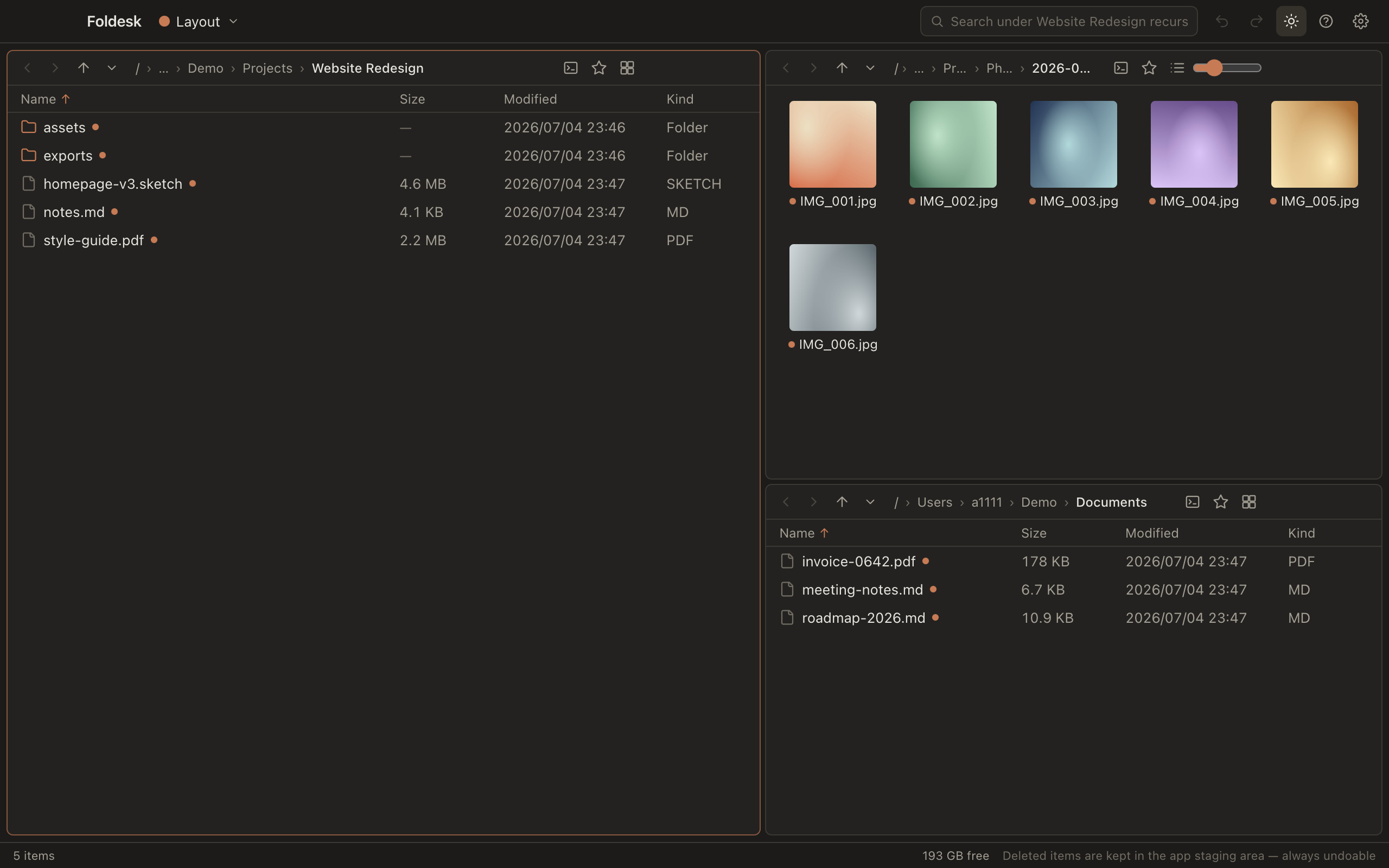
Task: Select IMG_004.jpg thumbnail
Action: point(1194,155)
